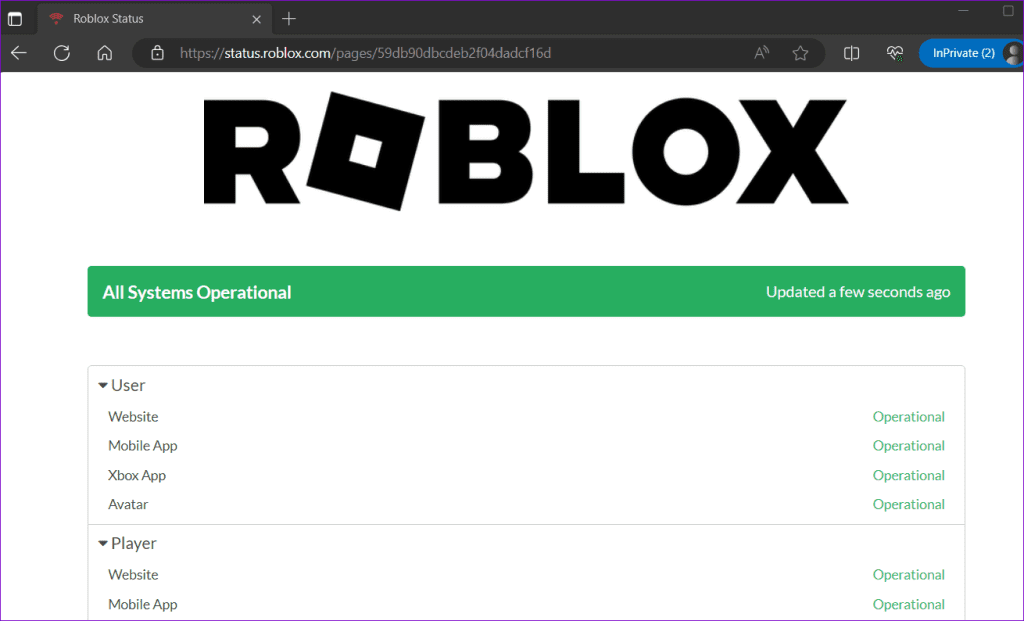Check Website status under User
The height and width of the screenshot is (621, 1024).
click(x=133, y=416)
